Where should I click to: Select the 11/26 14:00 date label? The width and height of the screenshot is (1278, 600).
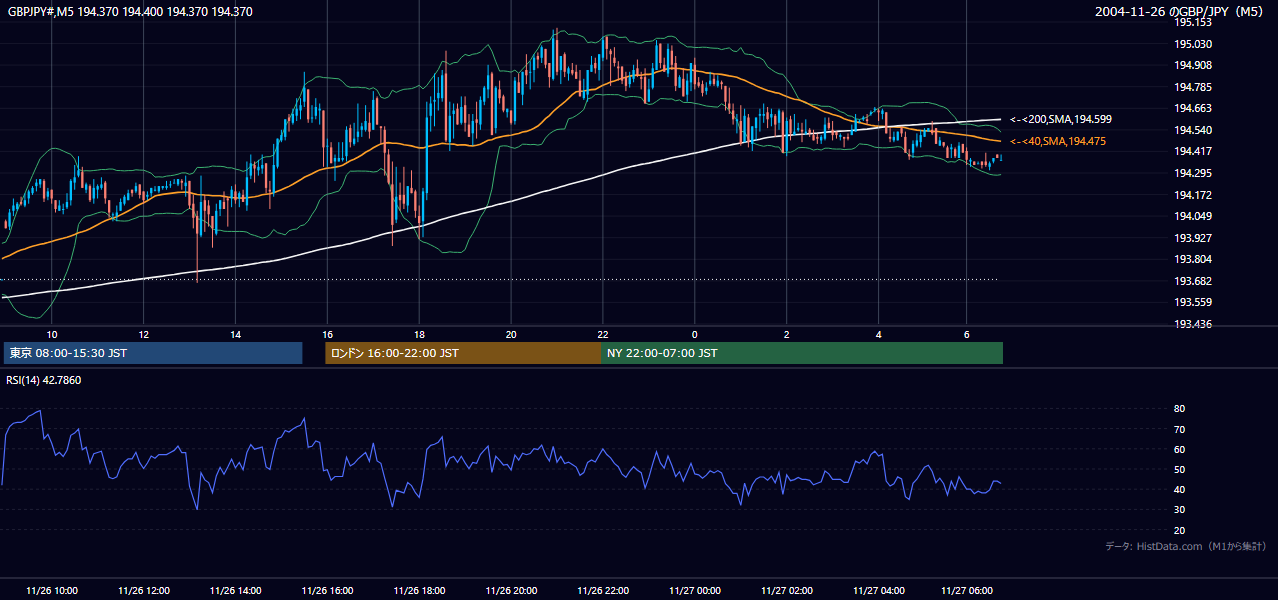[235, 591]
